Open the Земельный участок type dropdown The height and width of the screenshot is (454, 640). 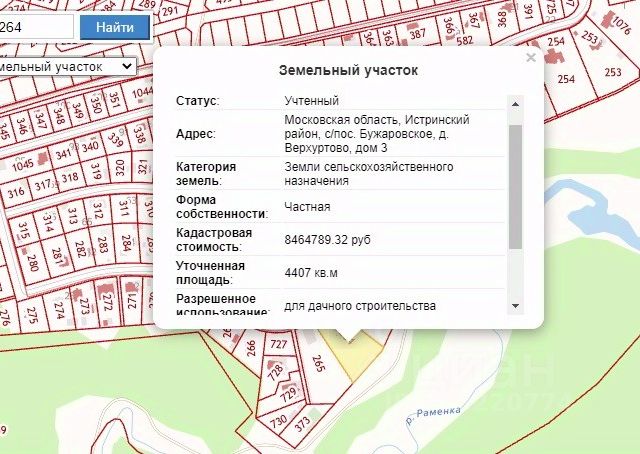tap(68, 67)
